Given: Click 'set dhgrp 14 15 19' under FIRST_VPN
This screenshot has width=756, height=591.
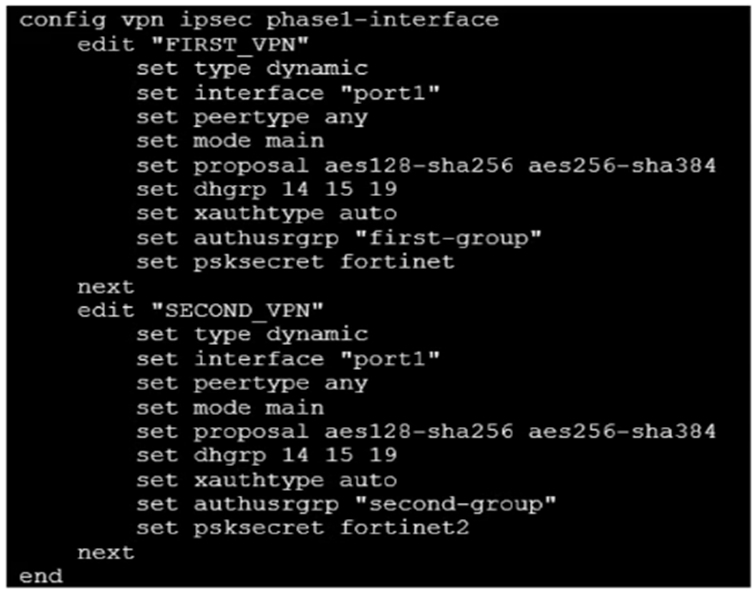Looking at the screenshot, I should click(x=267, y=189).
